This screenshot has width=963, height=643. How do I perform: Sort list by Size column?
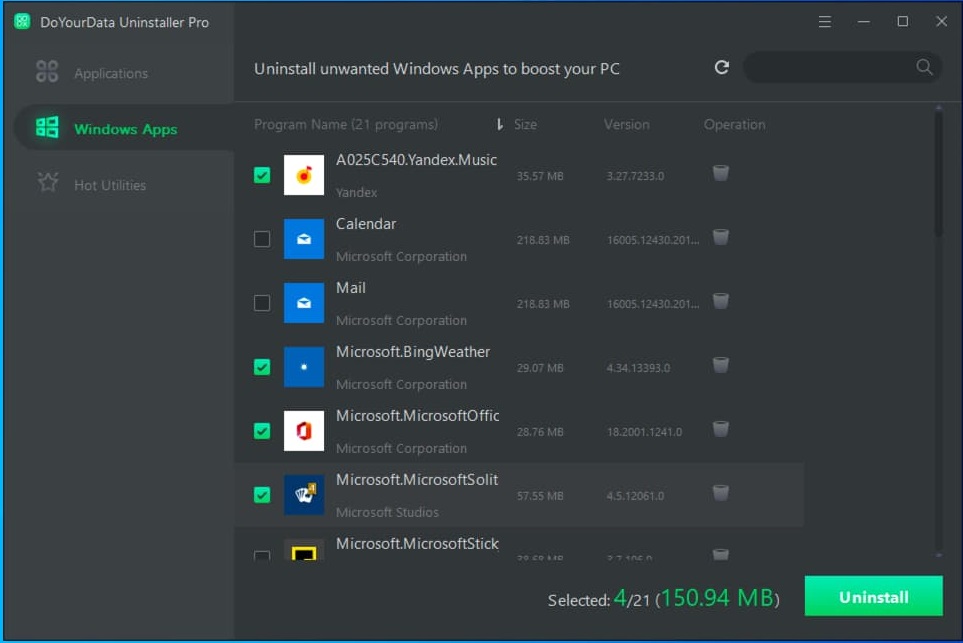tap(525, 125)
